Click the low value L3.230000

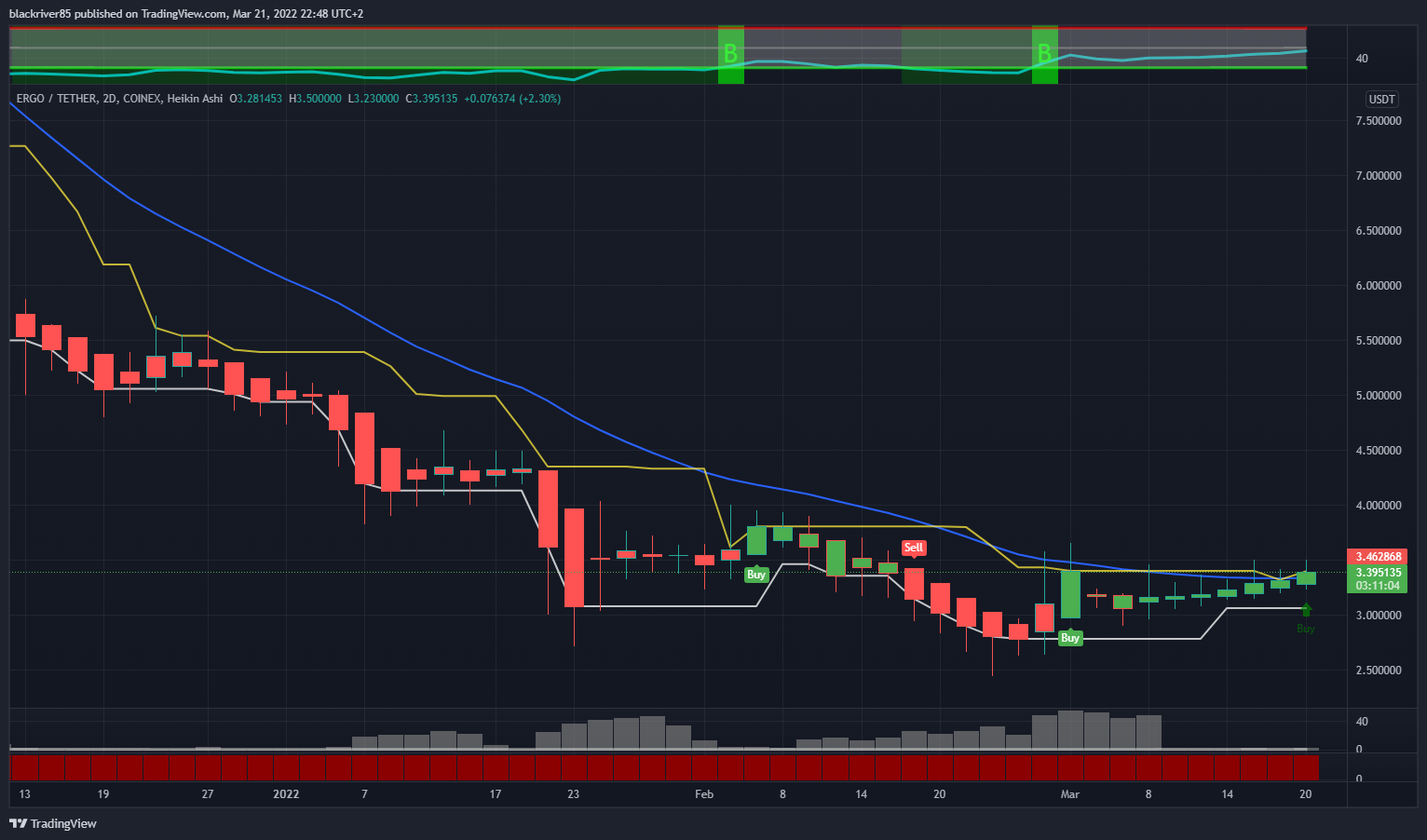click(374, 99)
